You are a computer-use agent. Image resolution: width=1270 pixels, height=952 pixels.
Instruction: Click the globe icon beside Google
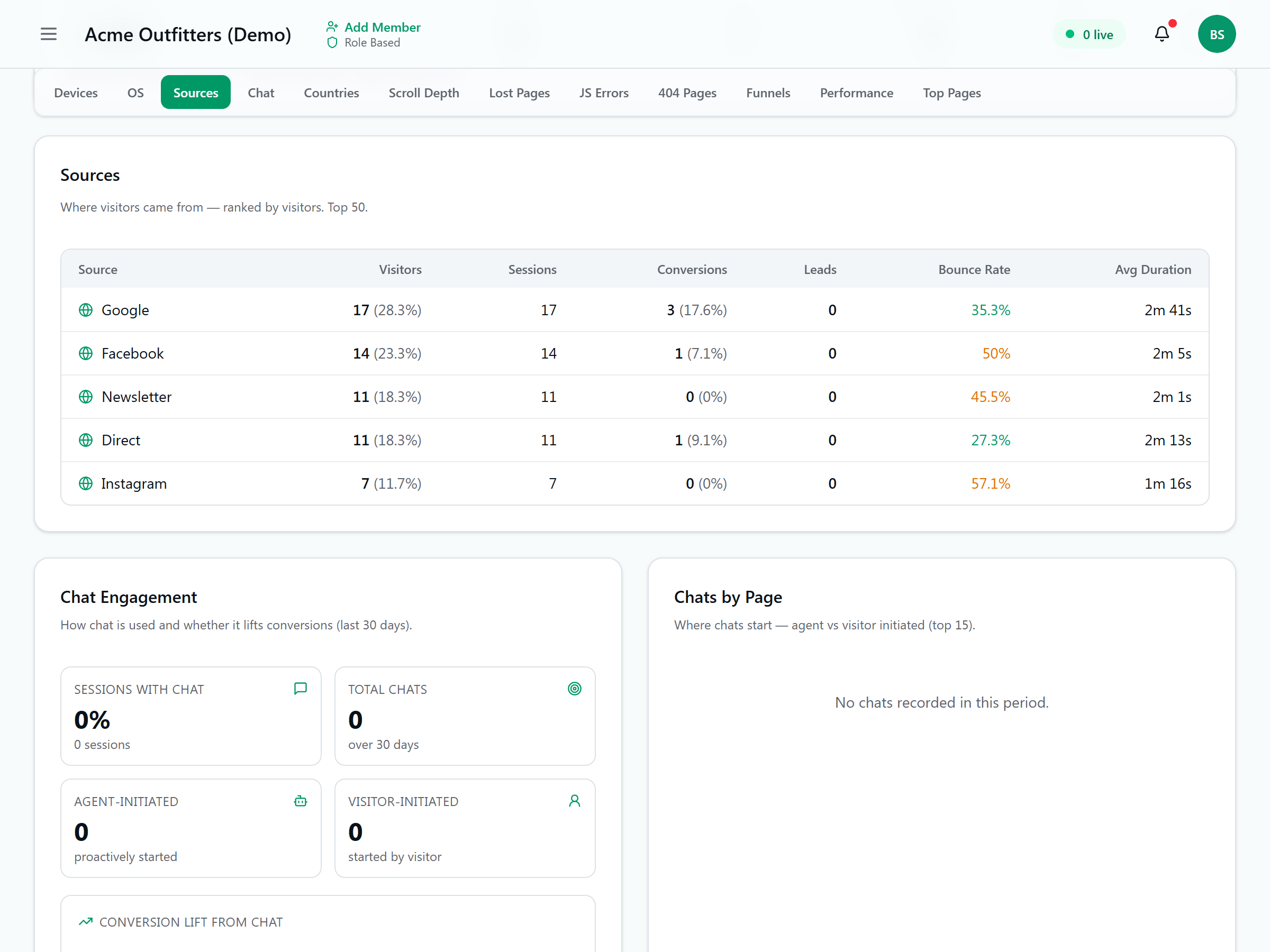pyautogui.click(x=86, y=310)
